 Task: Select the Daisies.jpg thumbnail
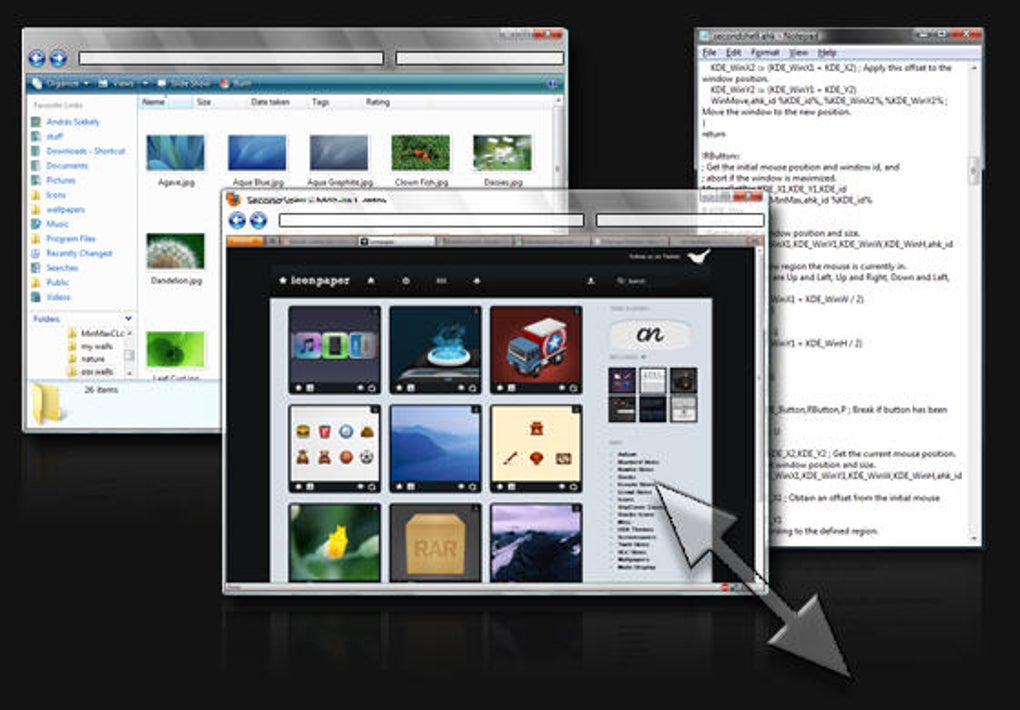502,153
